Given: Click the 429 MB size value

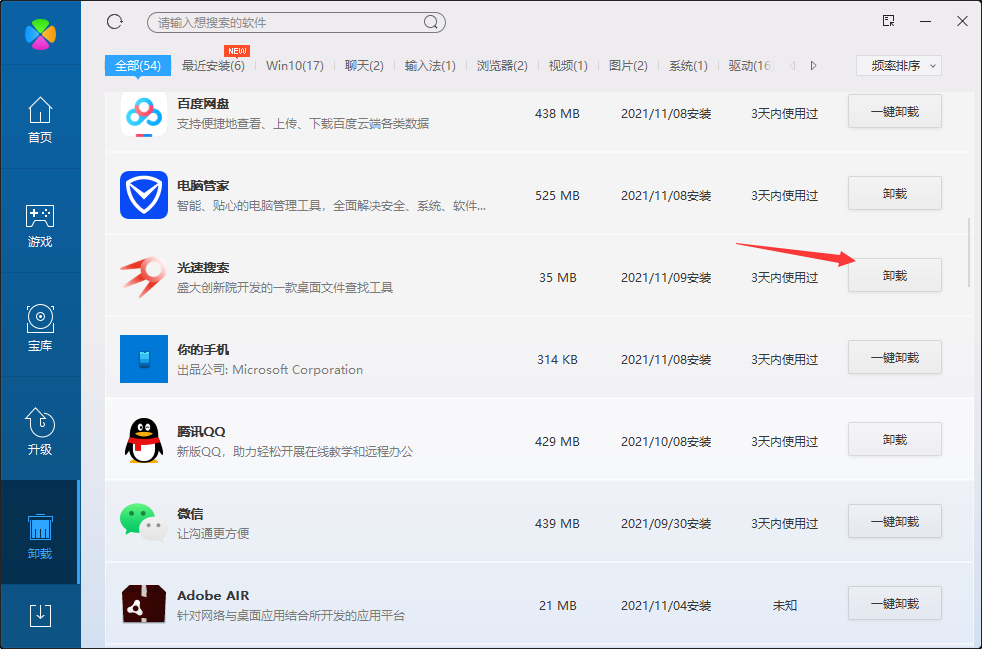Looking at the screenshot, I should [557, 442].
